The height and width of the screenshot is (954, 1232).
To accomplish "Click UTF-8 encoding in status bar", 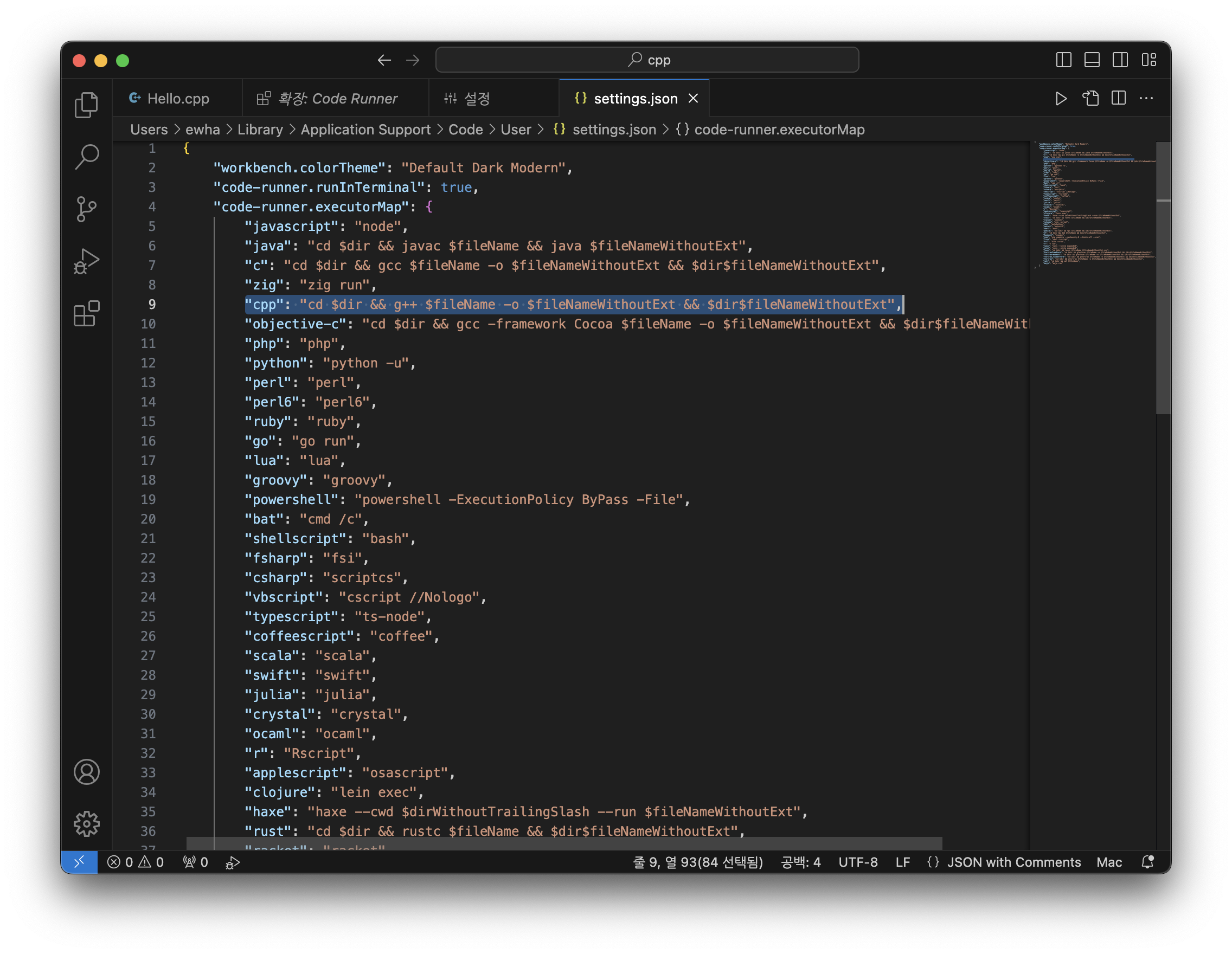I will [x=857, y=862].
